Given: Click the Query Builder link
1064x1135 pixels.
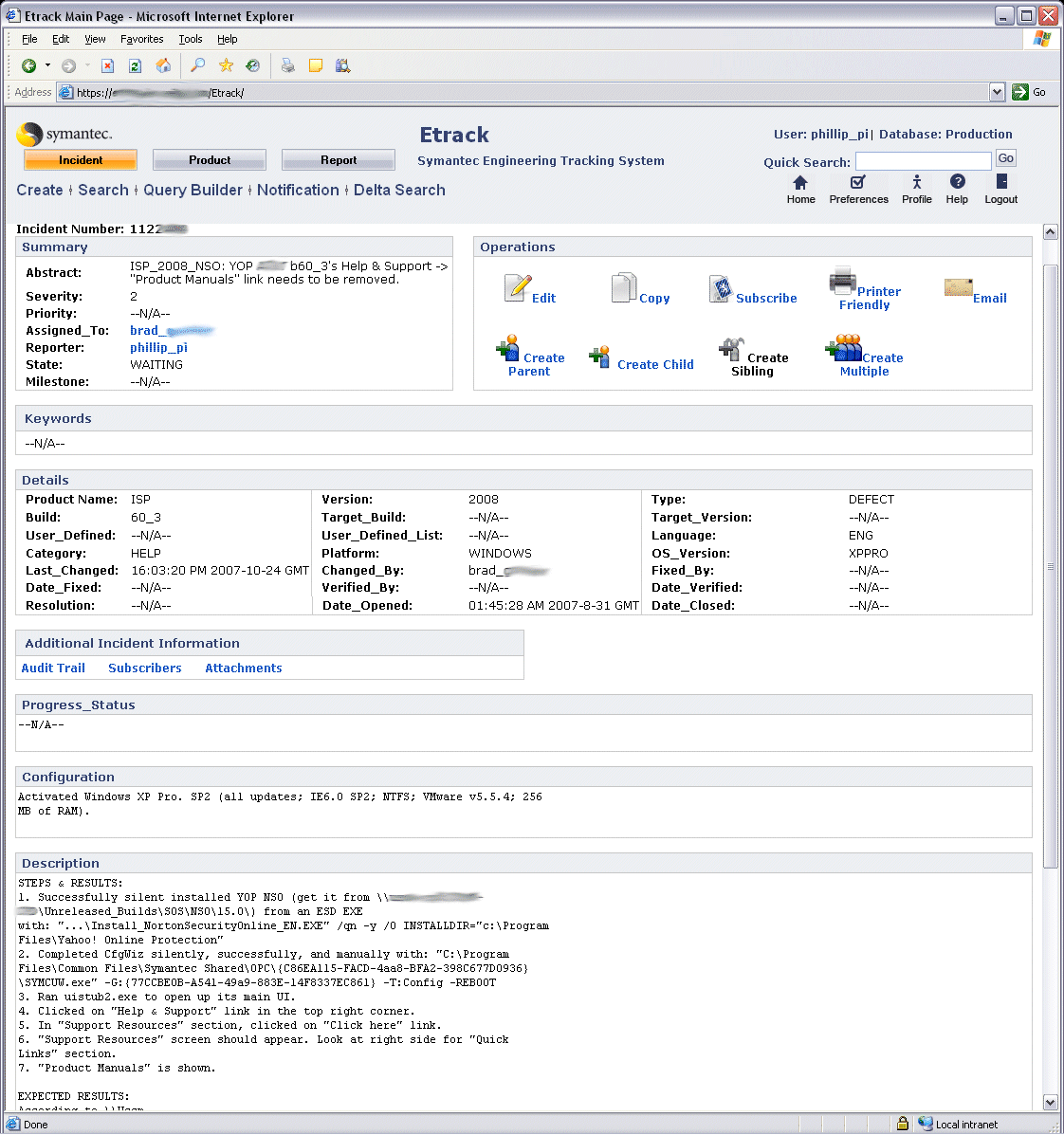Looking at the screenshot, I should (x=193, y=190).
